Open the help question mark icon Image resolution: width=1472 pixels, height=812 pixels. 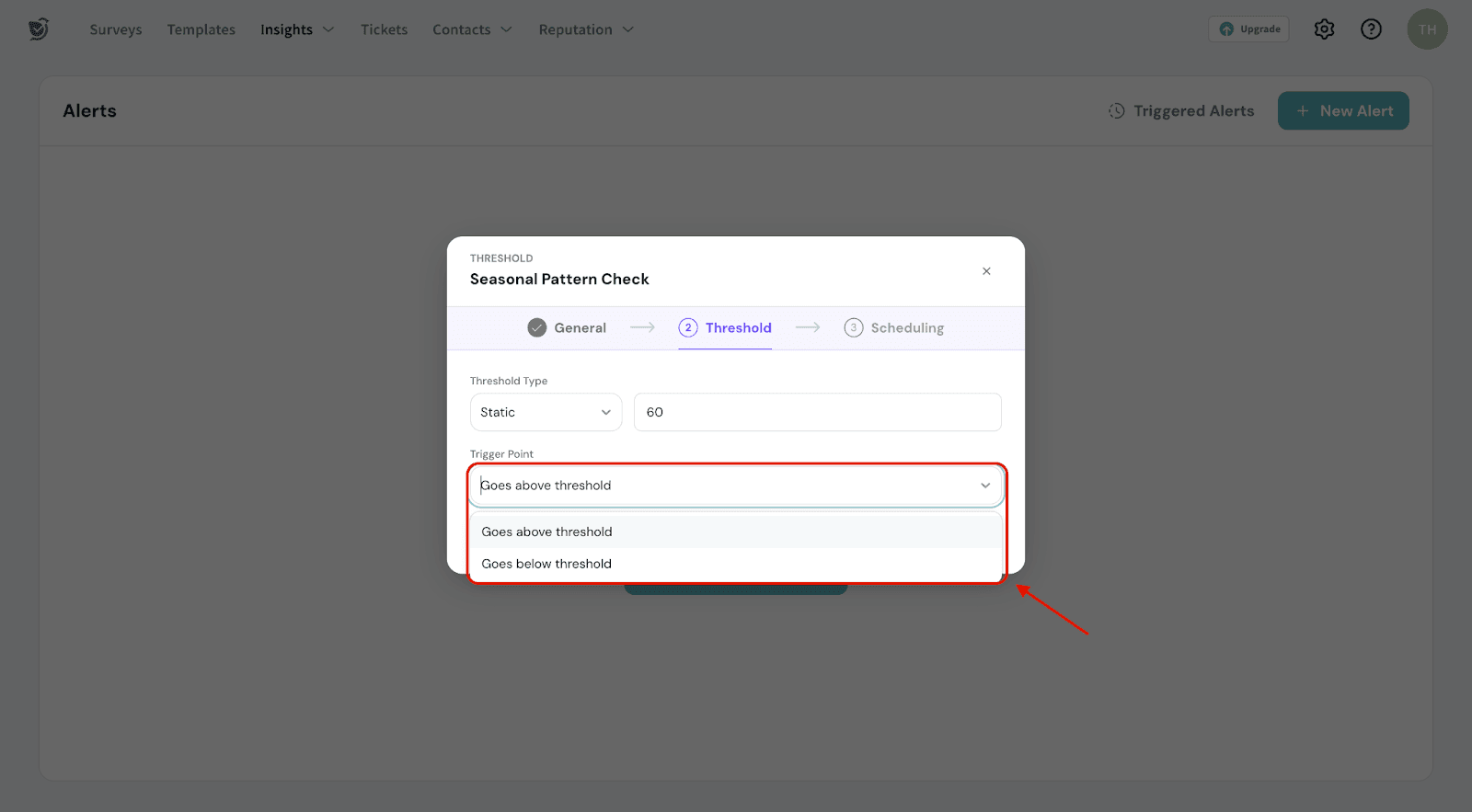(x=1371, y=29)
